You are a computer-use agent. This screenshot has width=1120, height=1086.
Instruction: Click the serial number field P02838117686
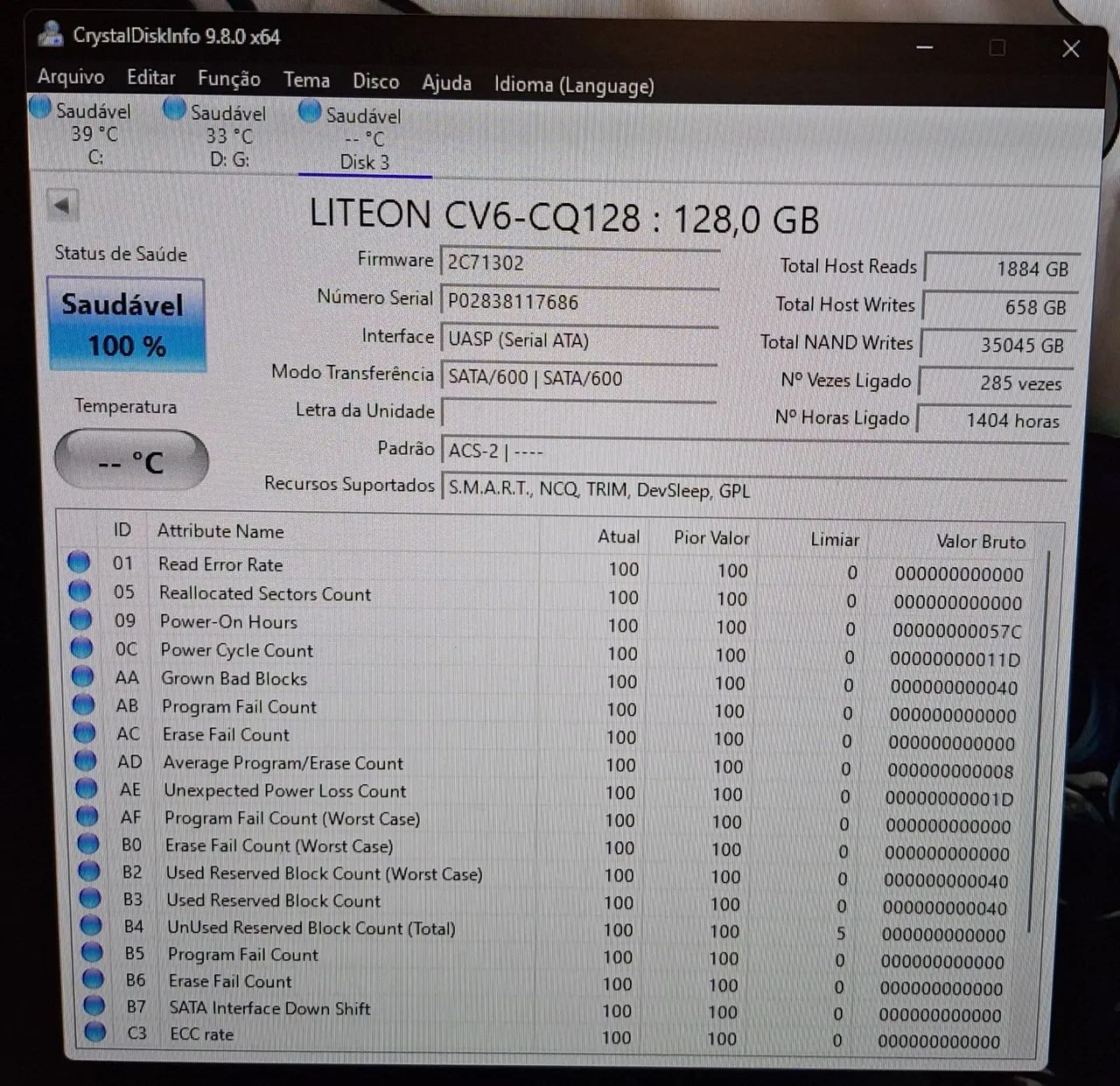(x=579, y=302)
